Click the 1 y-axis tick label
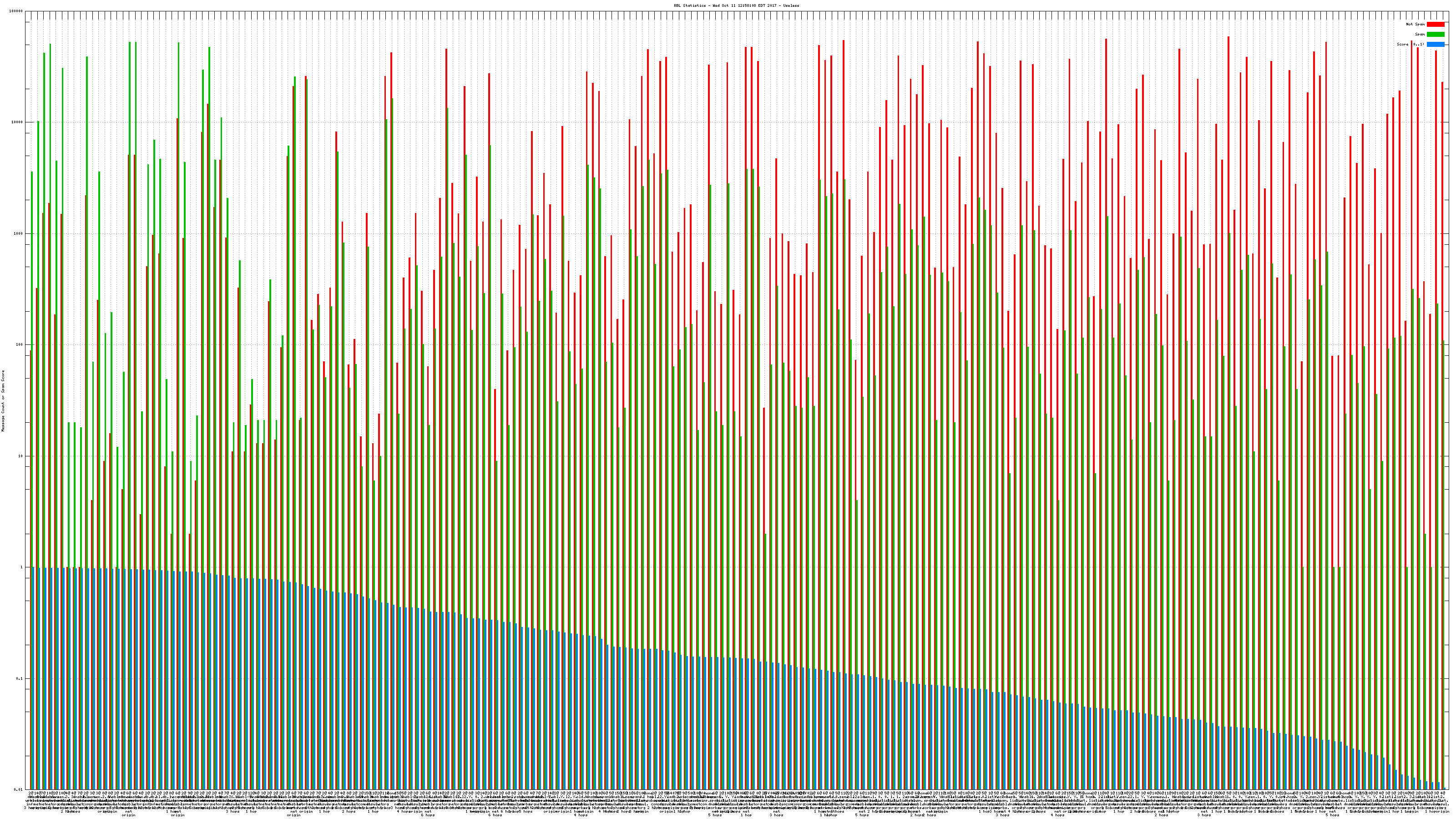The image size is (1456, 819). (x=22, y=567)
